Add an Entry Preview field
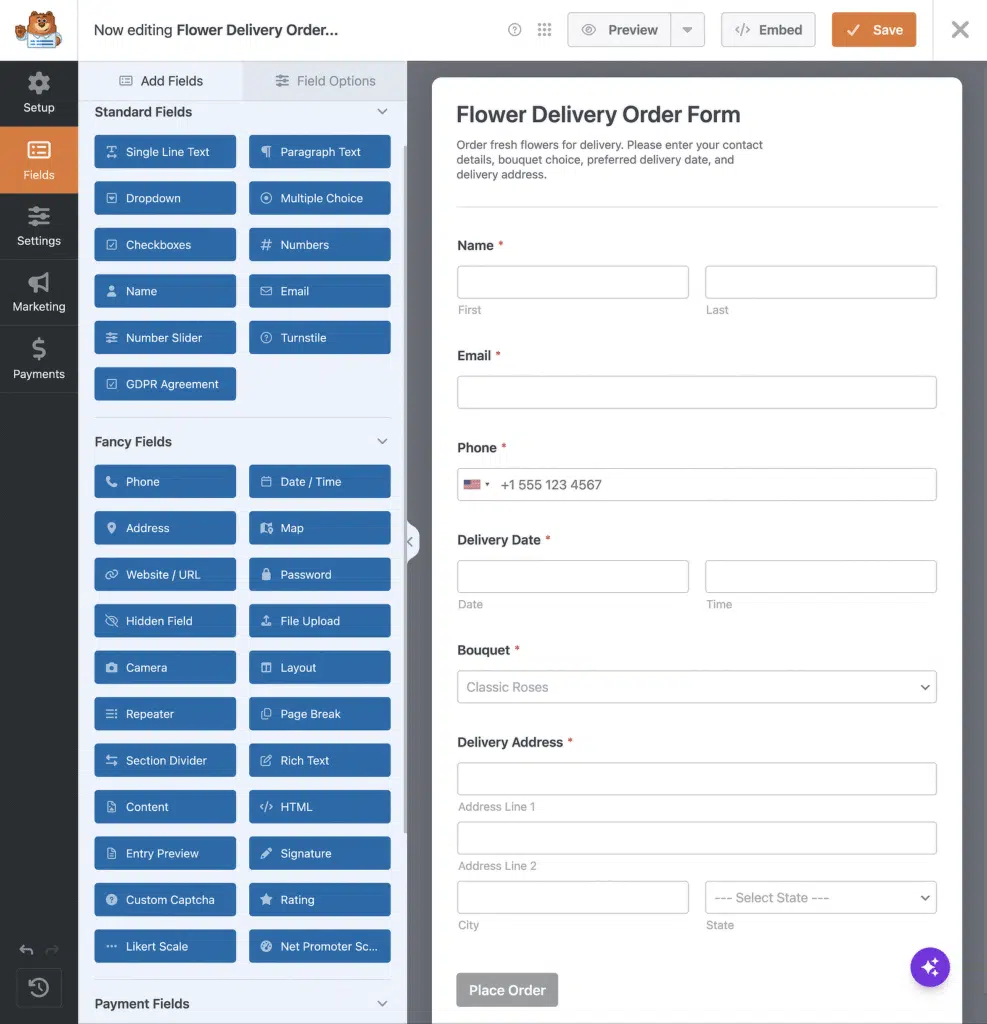 (x=165, y=853)
